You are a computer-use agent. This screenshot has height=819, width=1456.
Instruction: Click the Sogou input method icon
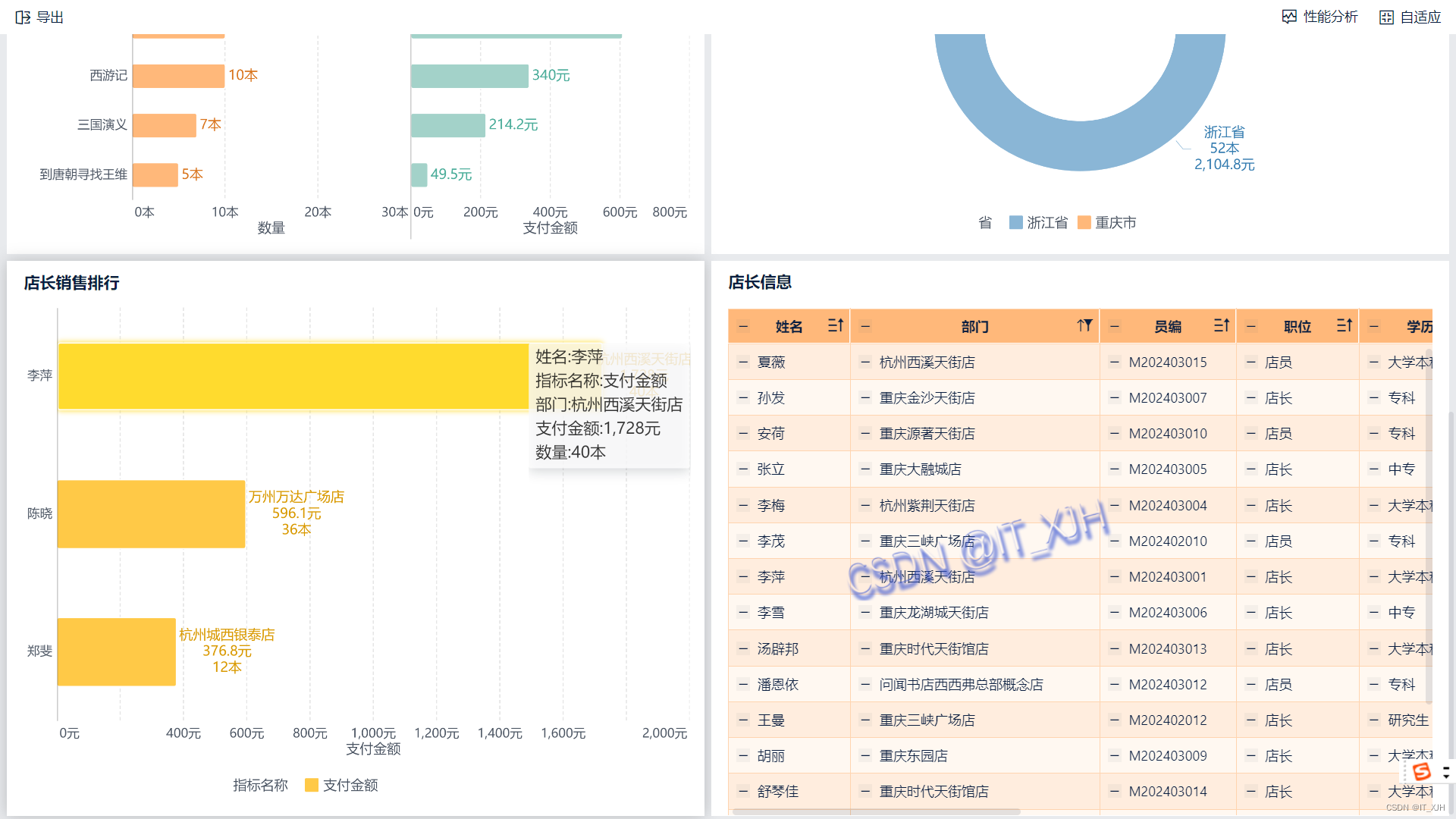click(x=1421, y=772)
